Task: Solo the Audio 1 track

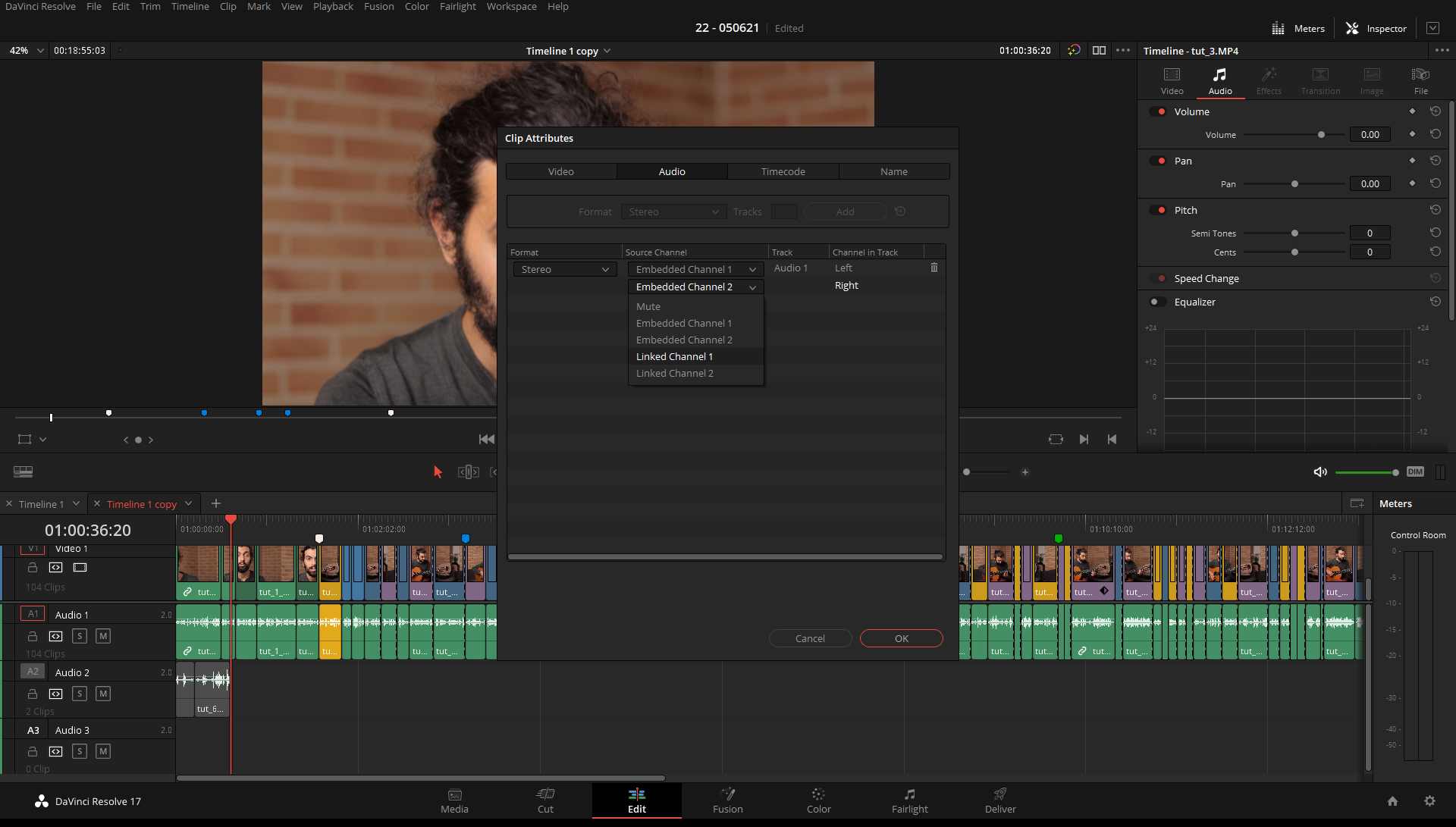Action: [80, 636]
